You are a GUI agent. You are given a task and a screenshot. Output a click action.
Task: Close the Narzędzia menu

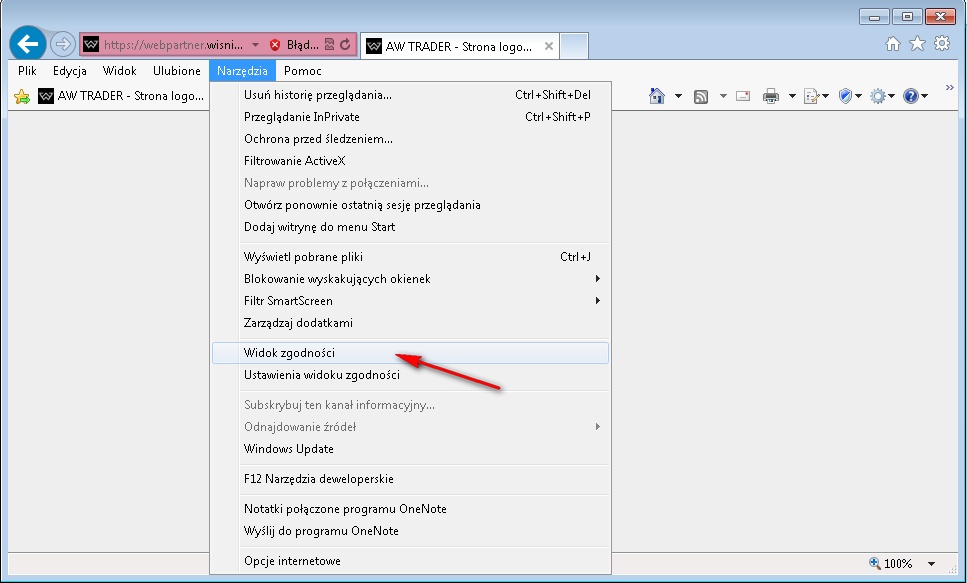tap(242, 71)
